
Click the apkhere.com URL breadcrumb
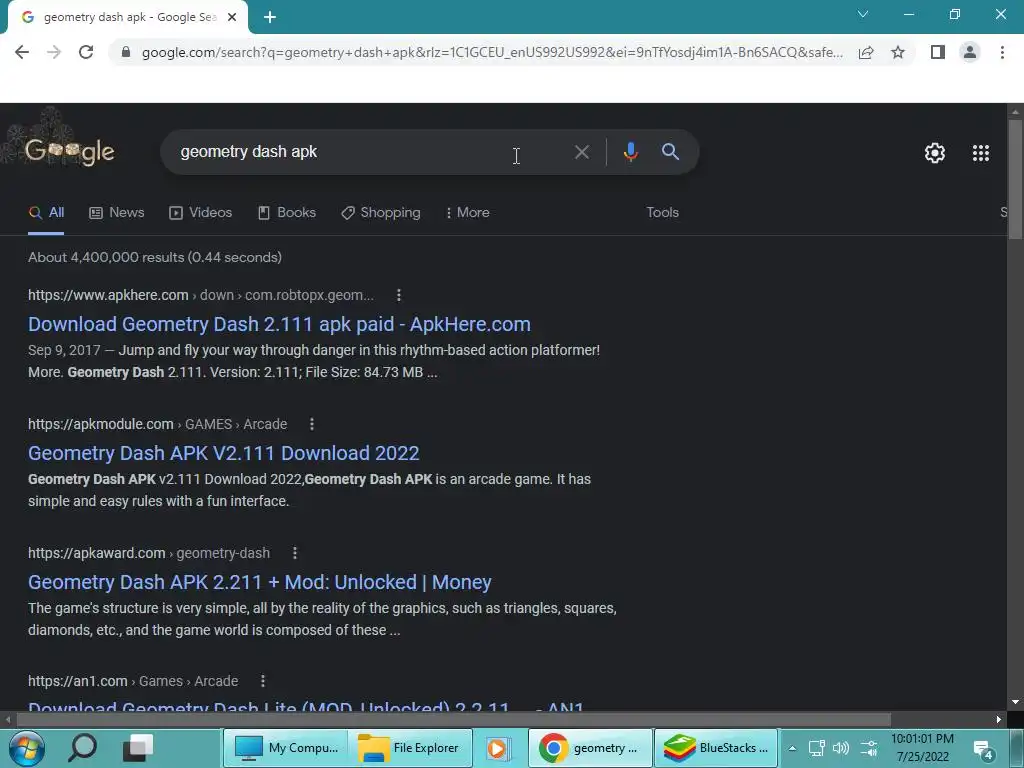pos(200,295)
